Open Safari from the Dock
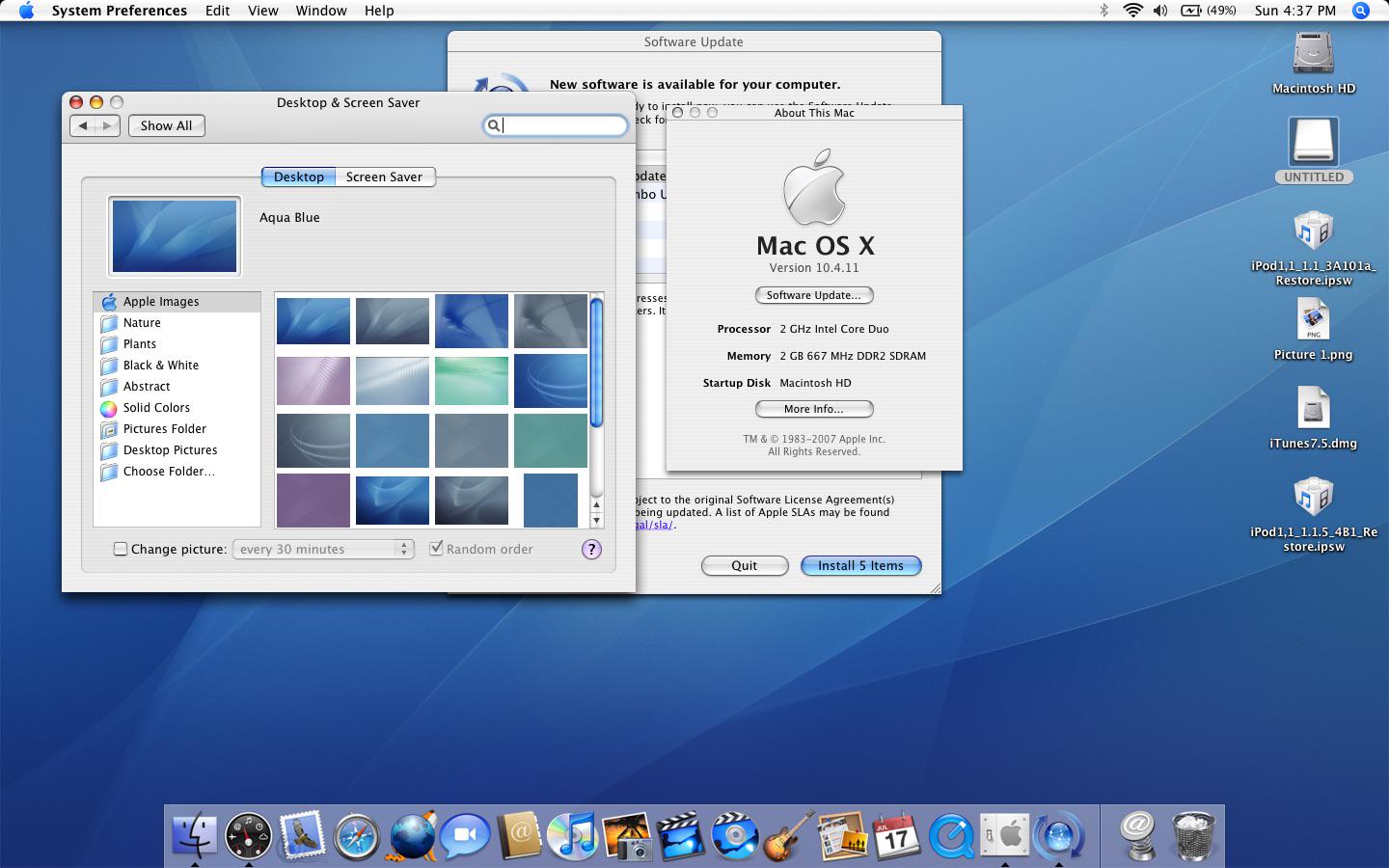 [x=356, y=835]
